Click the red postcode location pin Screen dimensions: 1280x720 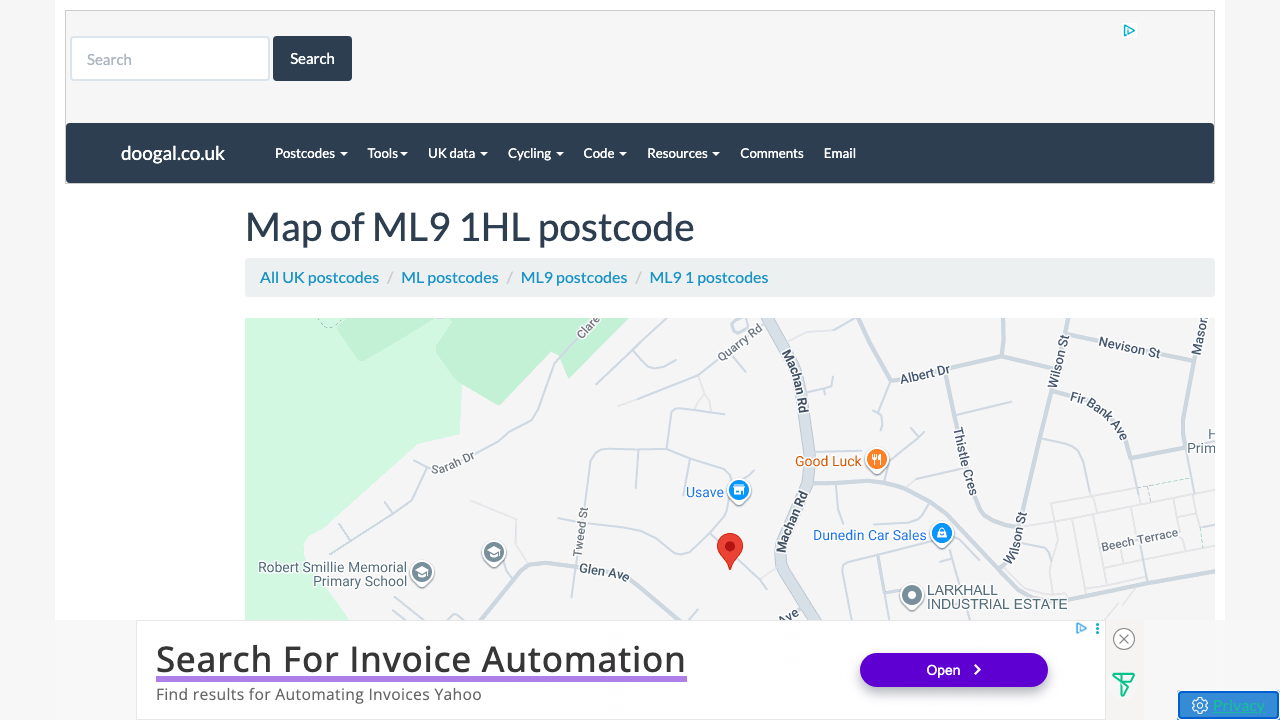[730, 549]
